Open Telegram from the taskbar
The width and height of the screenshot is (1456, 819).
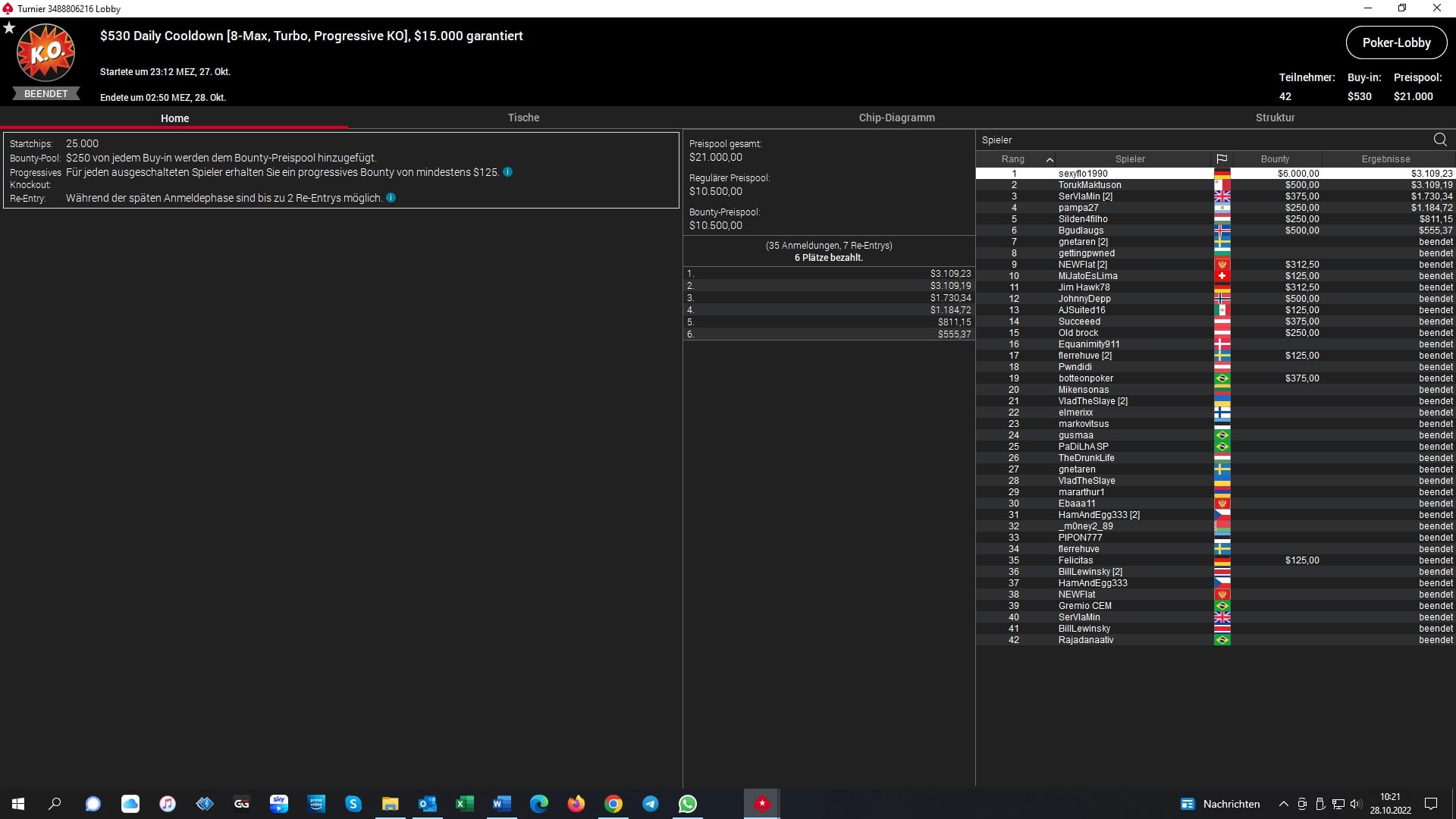[651, 804]
